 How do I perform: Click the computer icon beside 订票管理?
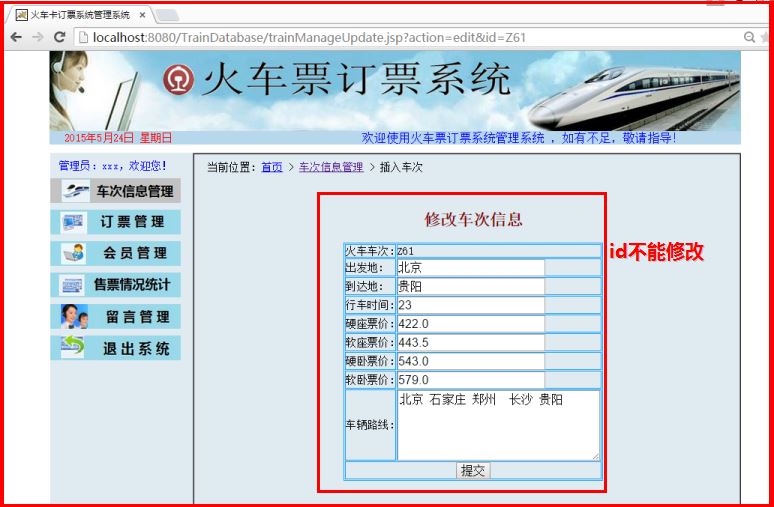[x=74, y=222]
